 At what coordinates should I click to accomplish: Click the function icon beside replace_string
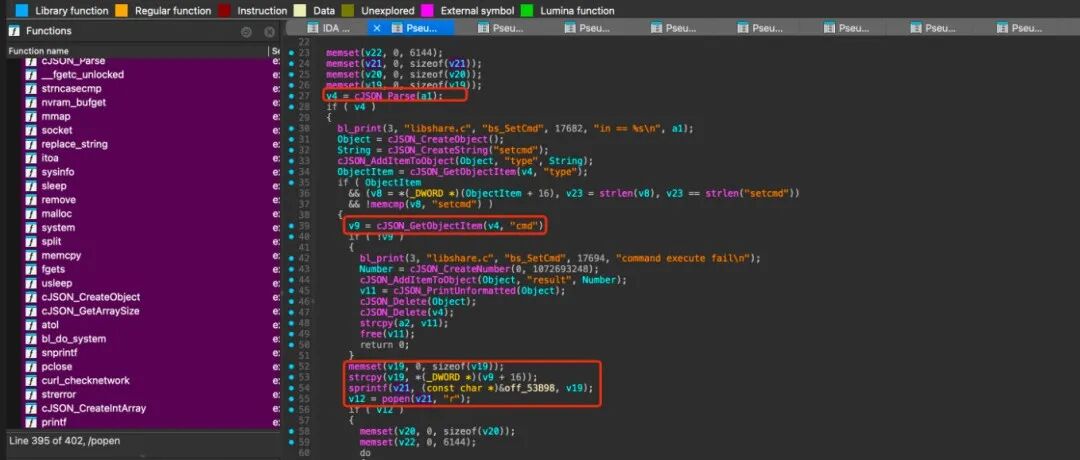[30, 144]
